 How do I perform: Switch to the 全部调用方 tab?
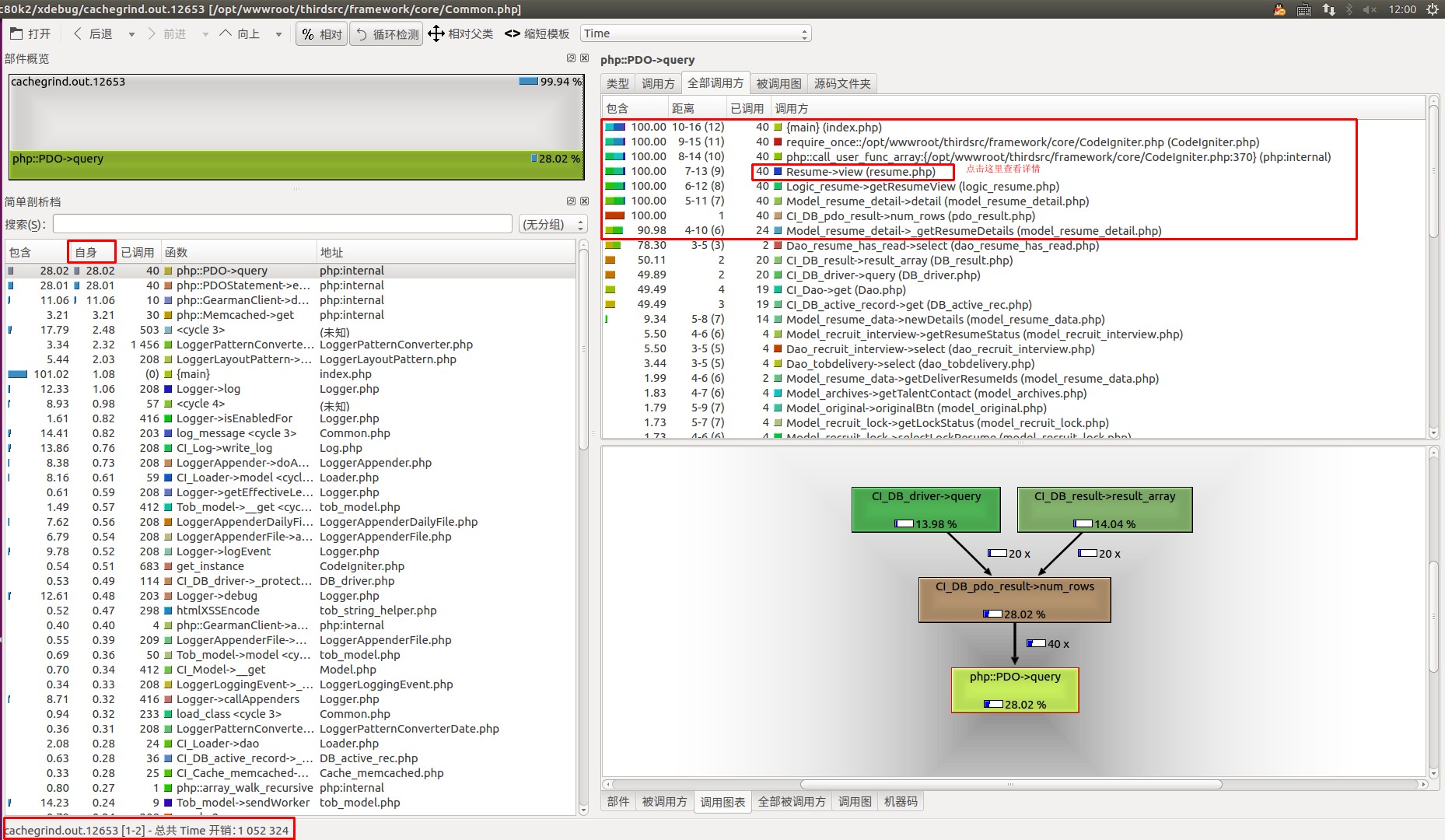point(716,82)
